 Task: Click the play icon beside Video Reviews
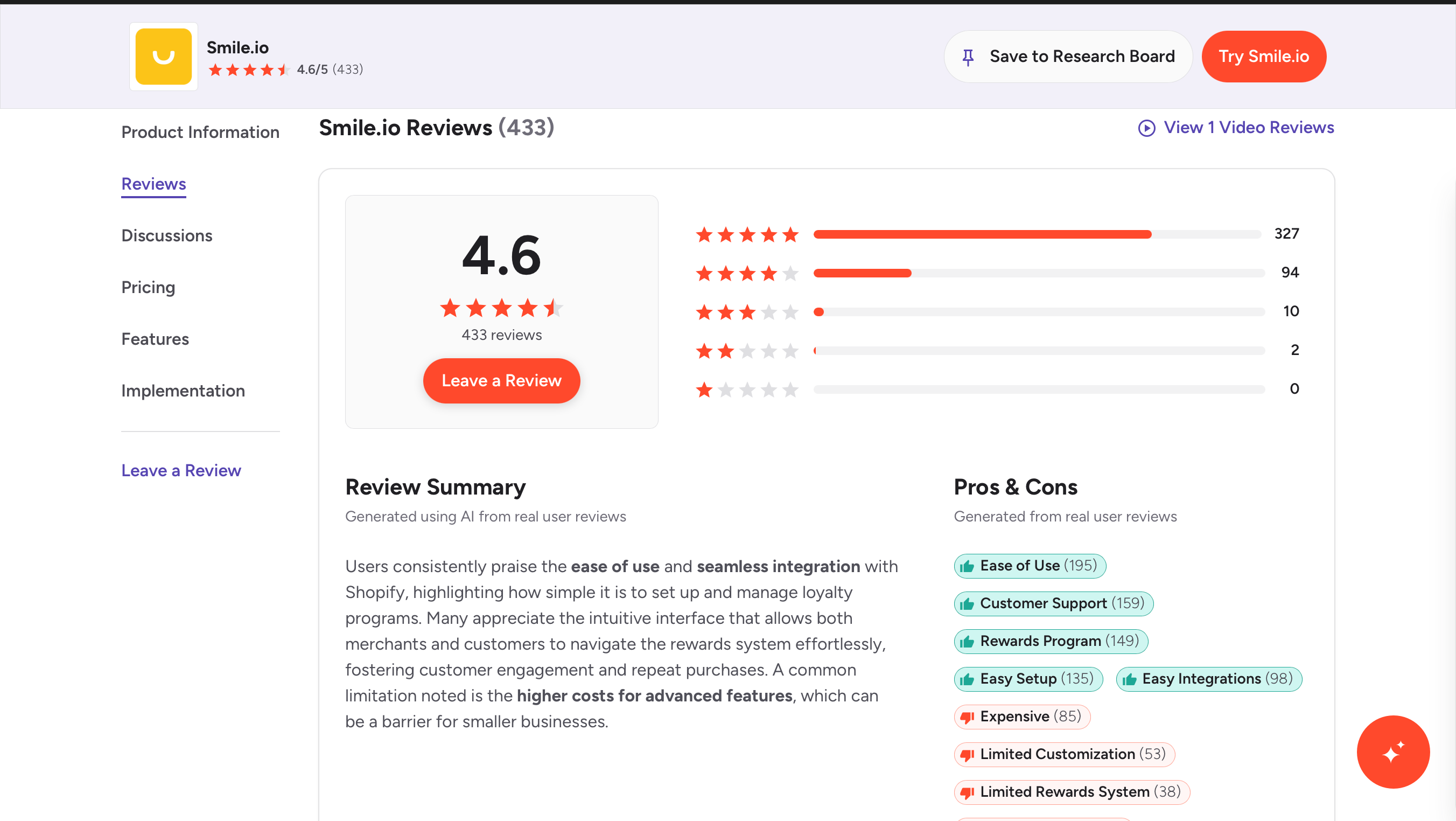(1146, 128)
